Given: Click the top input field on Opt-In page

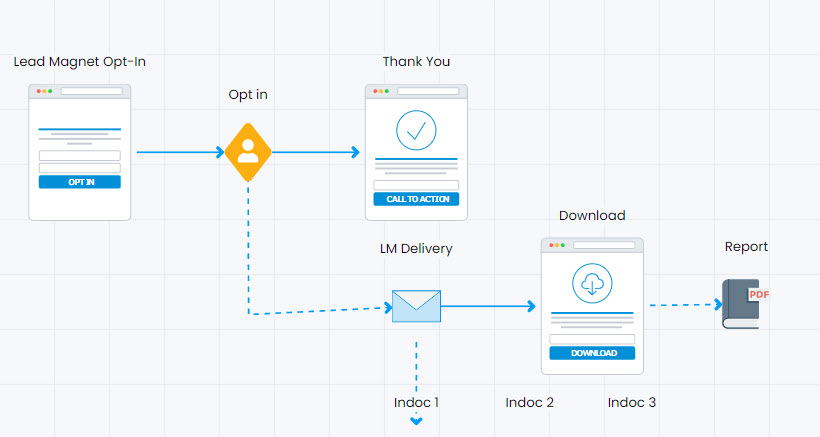Looking at the screenshot, I should 80,155.
